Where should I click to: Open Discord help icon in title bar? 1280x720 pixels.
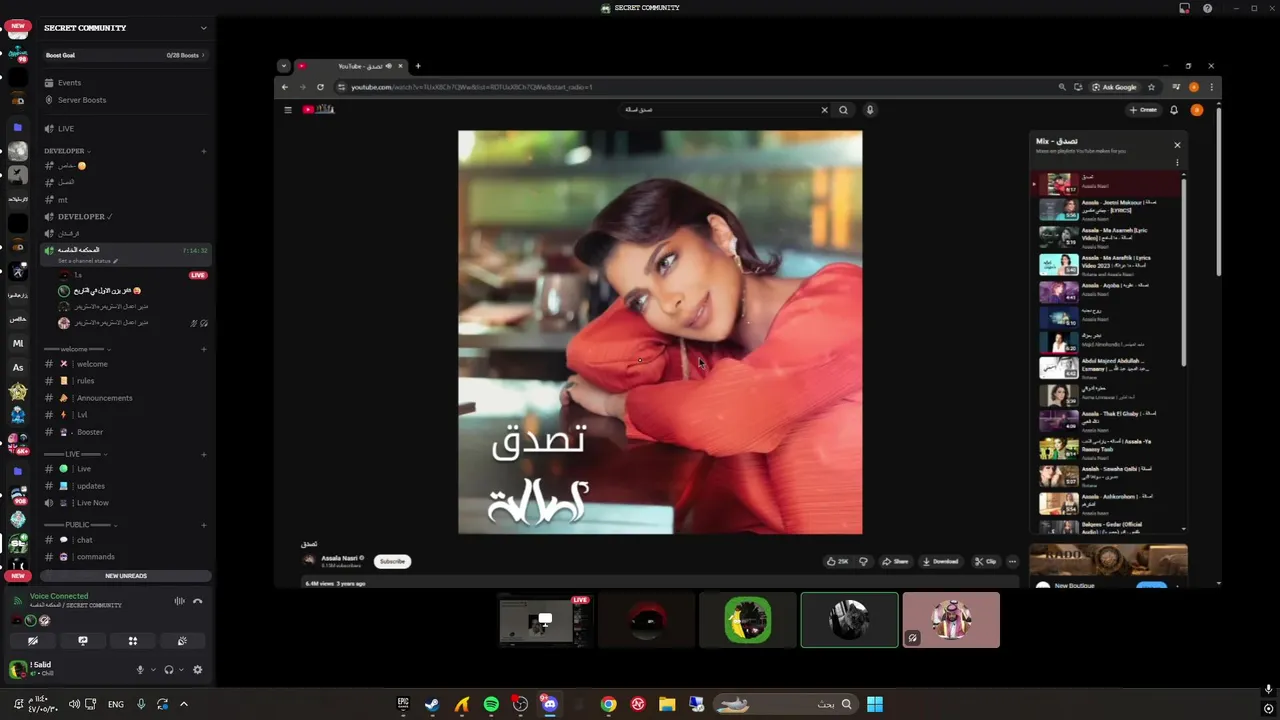1207,8
